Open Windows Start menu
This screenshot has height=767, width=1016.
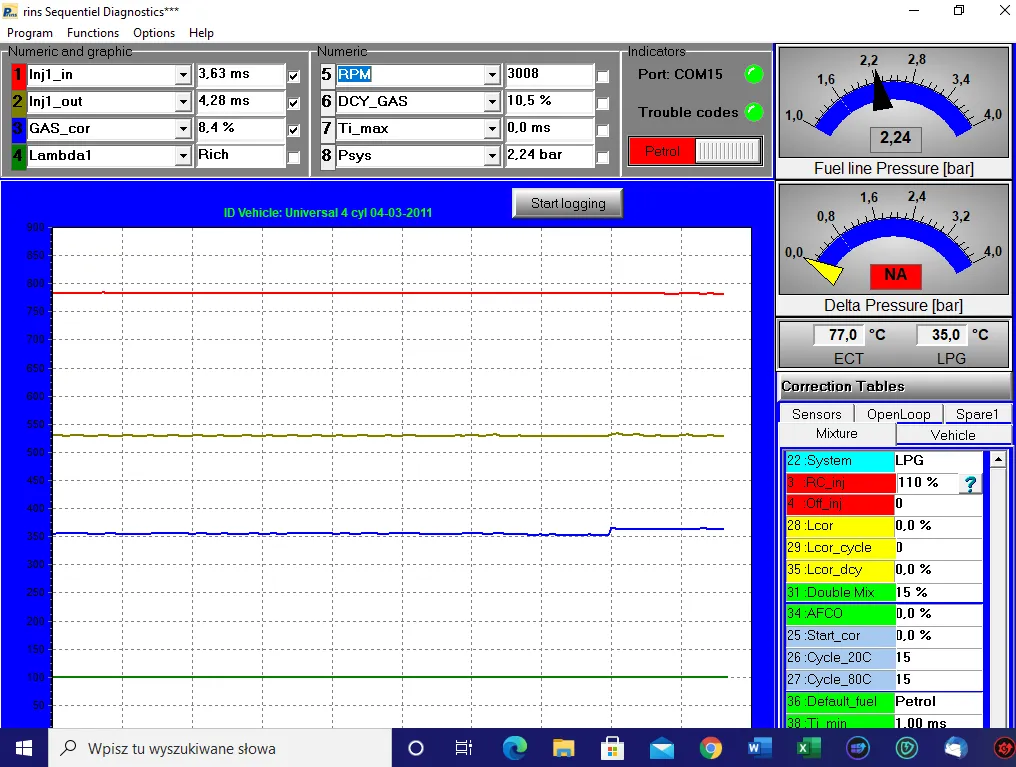[24, 748]
